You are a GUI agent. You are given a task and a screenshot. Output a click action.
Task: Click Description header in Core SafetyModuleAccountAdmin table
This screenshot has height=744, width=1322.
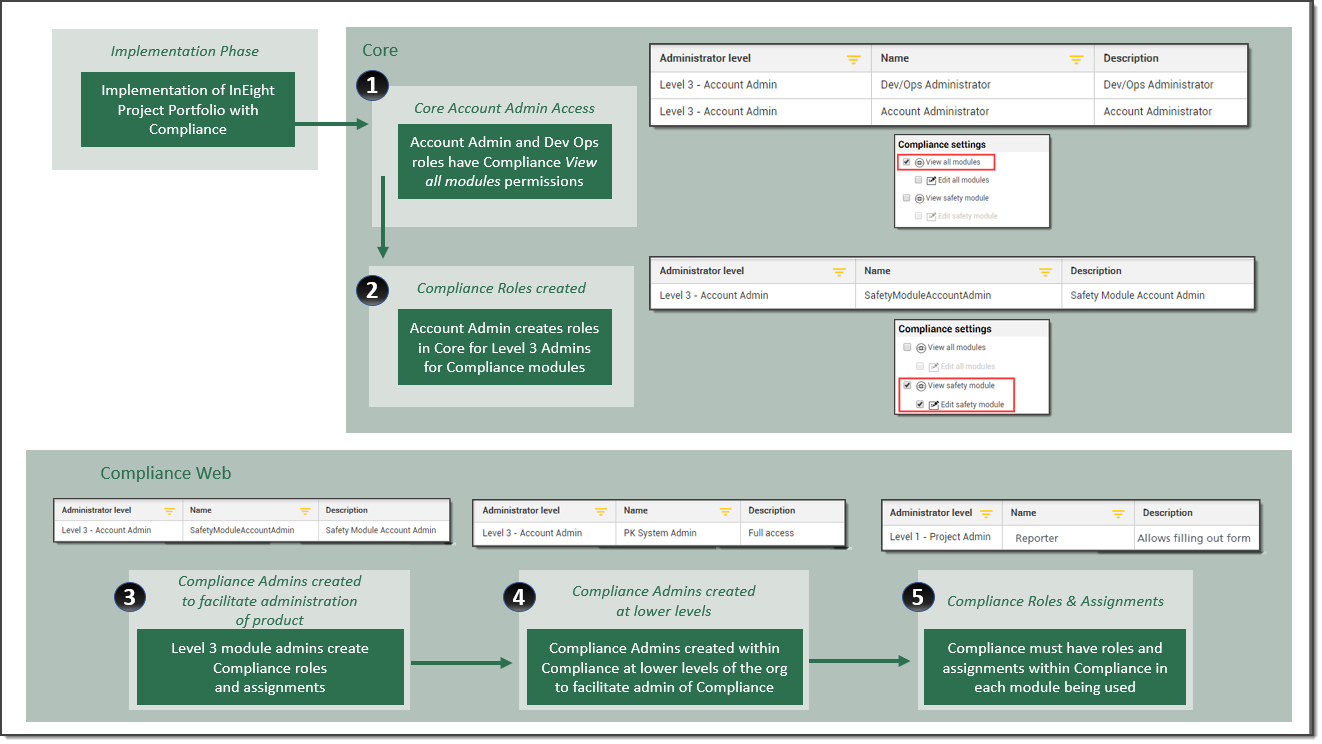[x=1096, y=271]
